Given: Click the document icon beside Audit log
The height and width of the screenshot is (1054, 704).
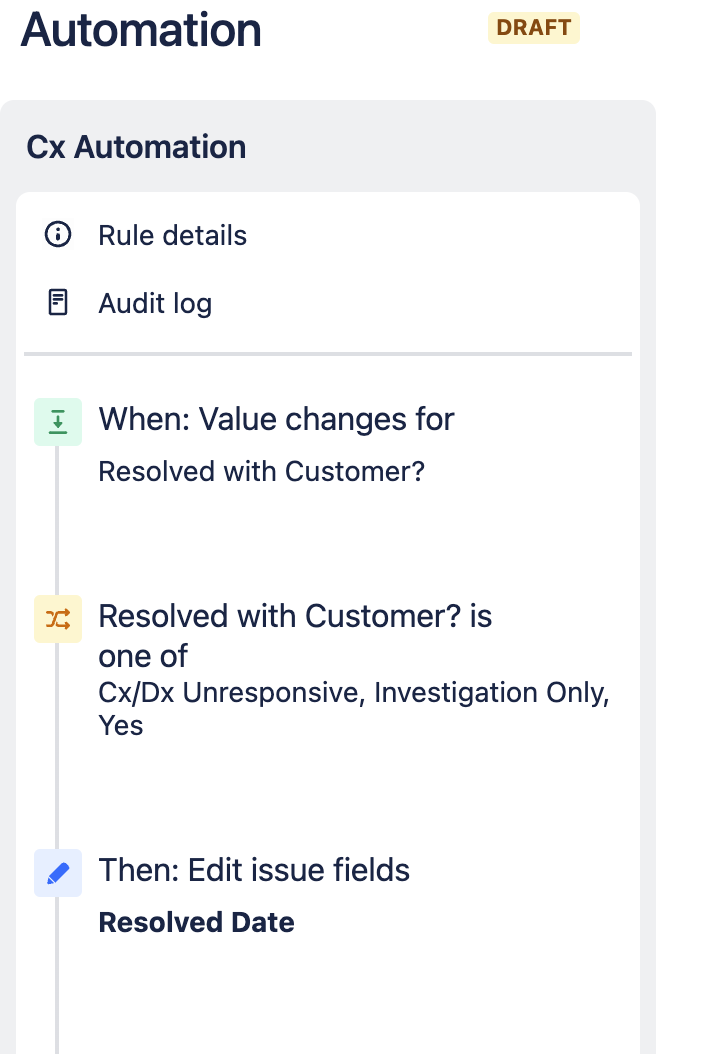Looking at the screenshot, I should pos(57,302).
